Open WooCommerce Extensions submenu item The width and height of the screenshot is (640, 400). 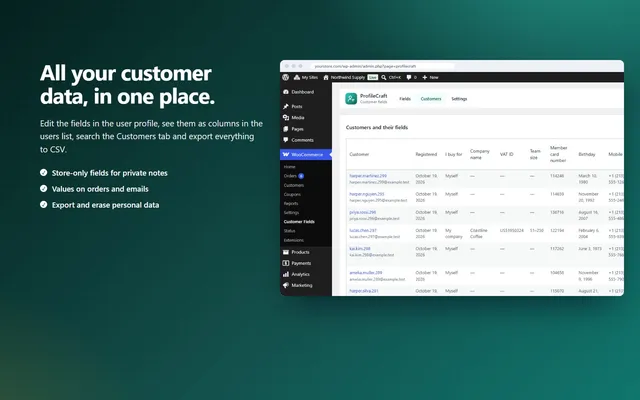pyautogui.click(x=294, y=240)
